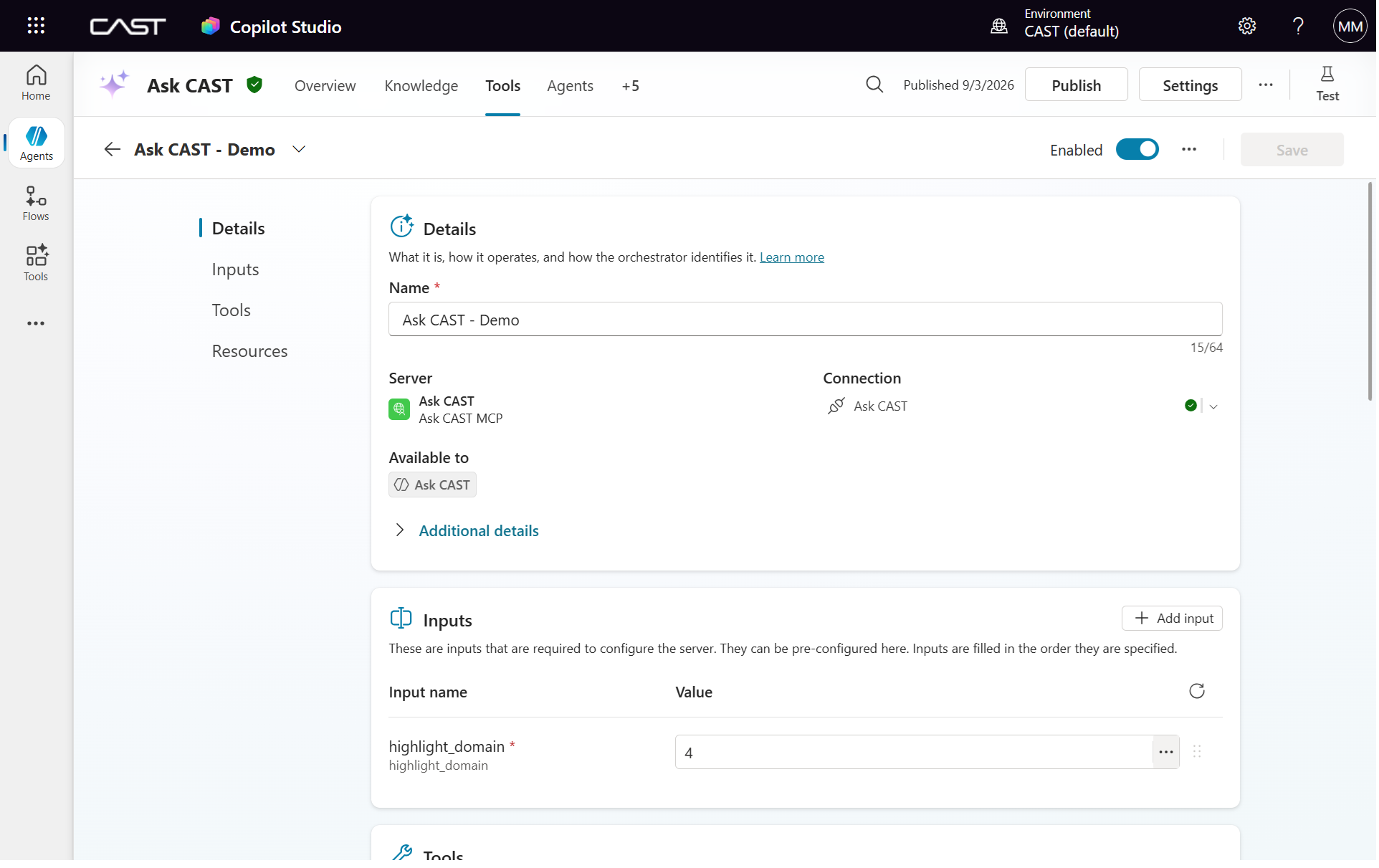Open the Learn more link
Viewport: 1379px width, 868px height.
792,257
